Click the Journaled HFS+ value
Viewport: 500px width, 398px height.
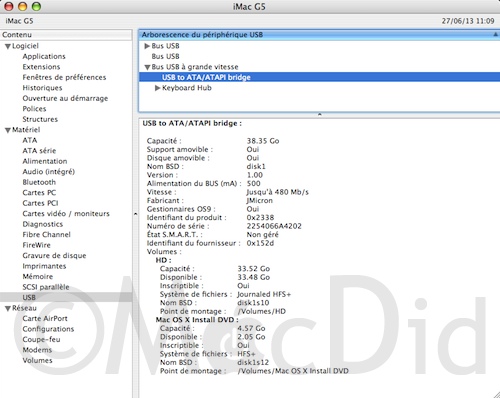click(x=264, y=294)
